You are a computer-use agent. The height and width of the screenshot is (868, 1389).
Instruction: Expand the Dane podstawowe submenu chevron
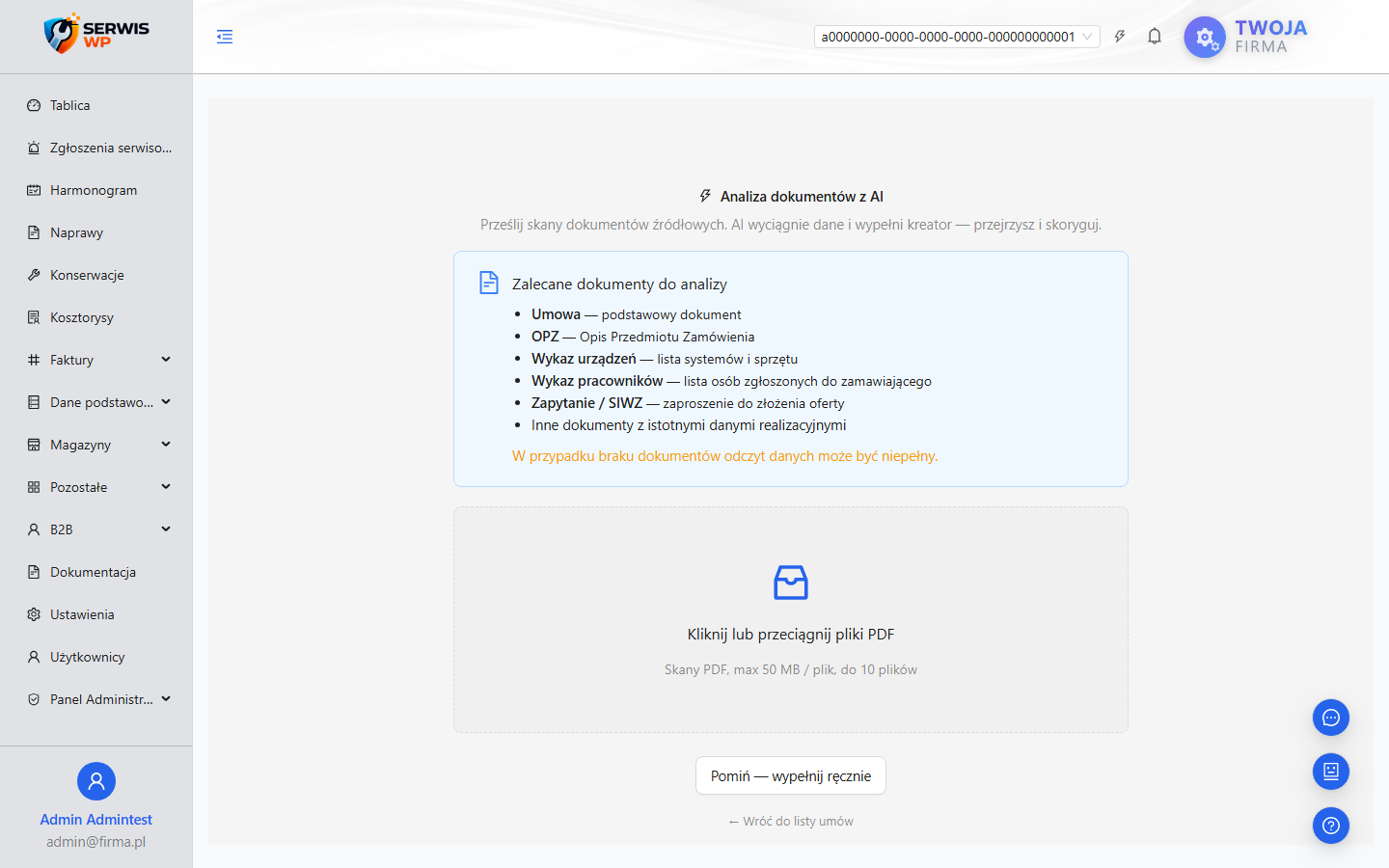pyautogui.click(x=166, y=401)
